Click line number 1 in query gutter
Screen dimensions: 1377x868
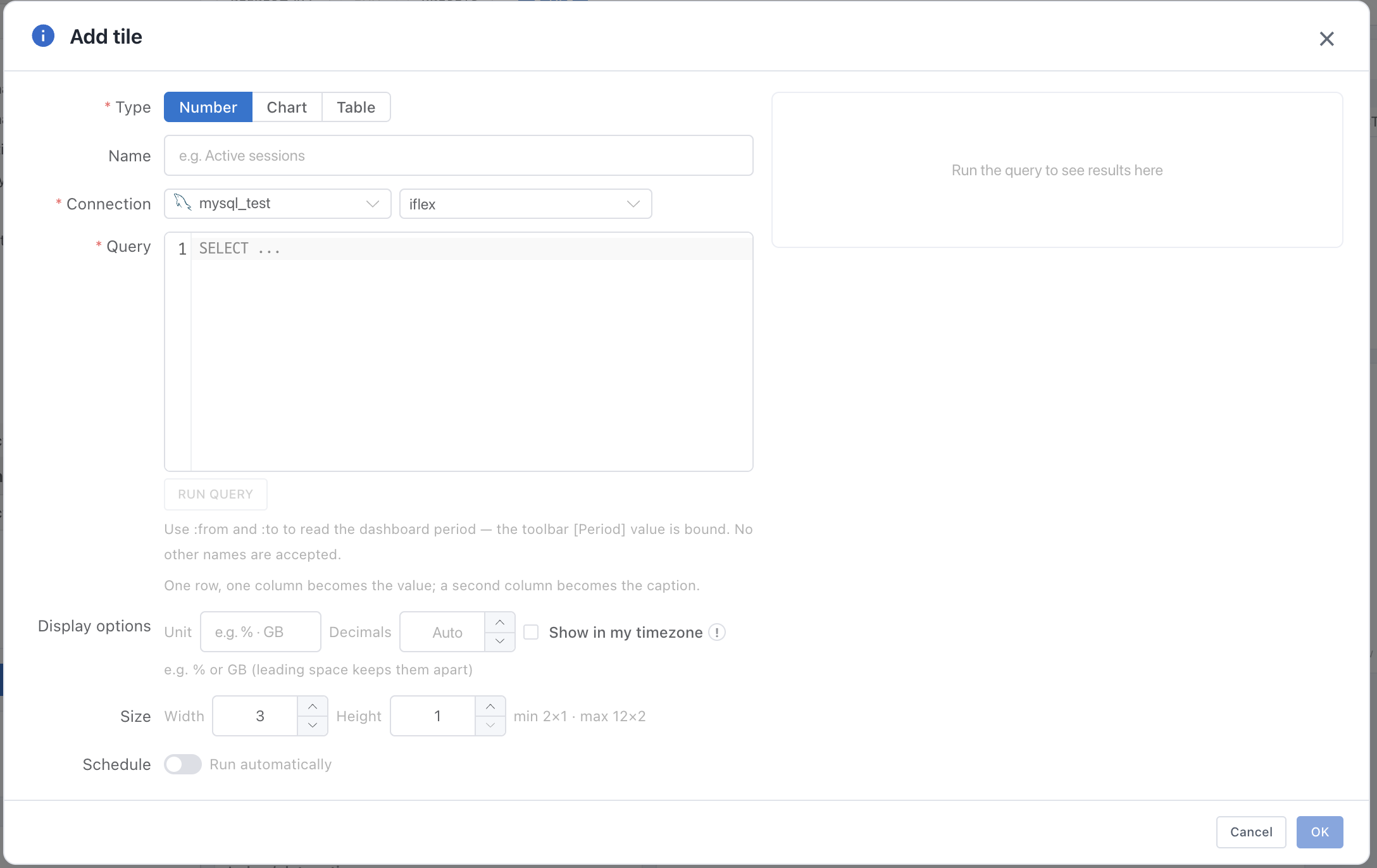click(x=182, y=249)
